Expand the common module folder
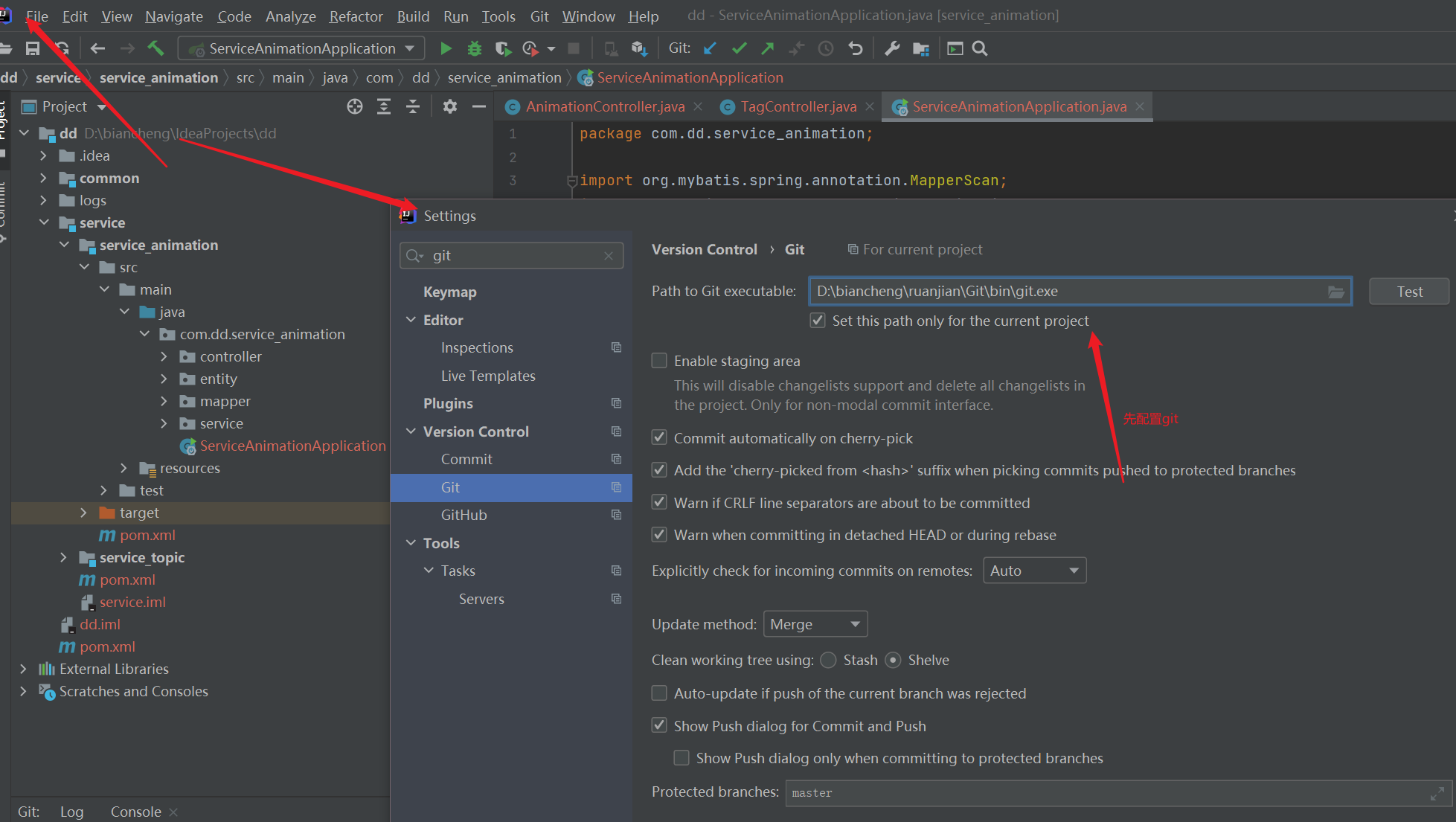1456x822 pixels. click(43, 179)
